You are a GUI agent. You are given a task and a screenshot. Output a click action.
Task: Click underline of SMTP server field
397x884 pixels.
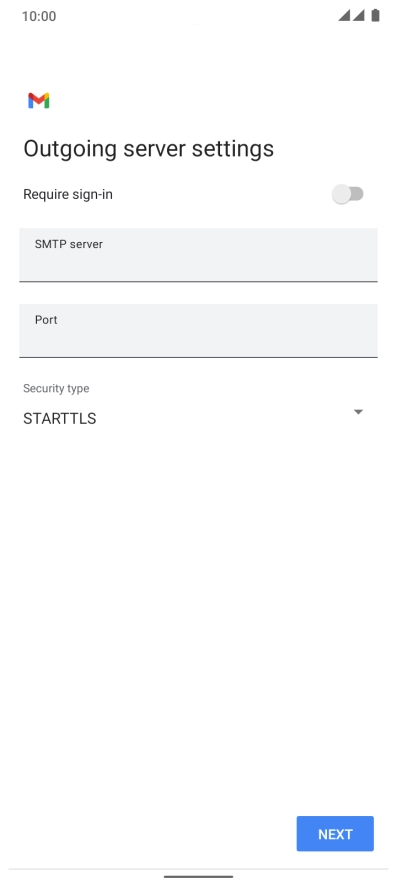(x=198, y=281)
